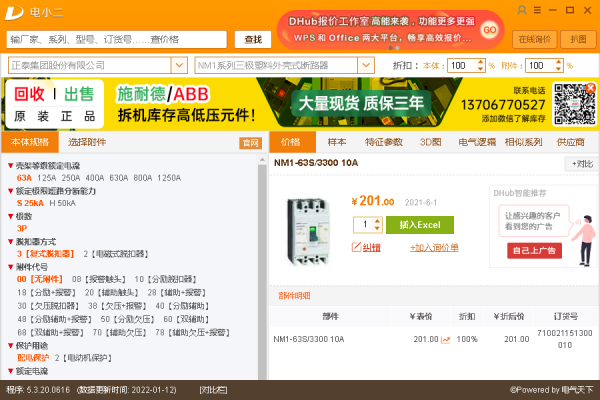
Task: Open the 3D图 tab
Action: coord(430,142)
